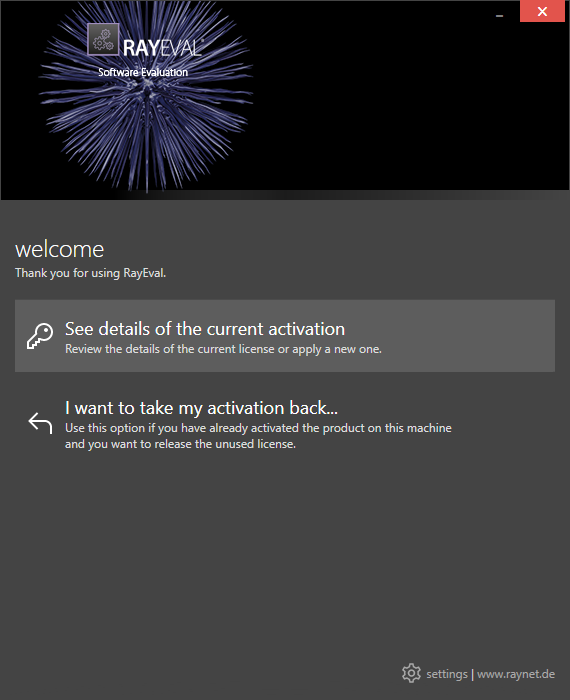This screenshot has height=700, width=570.
Task: Click the separator bar between settings and www.raynet.de
Action: click(x=472, y=674)
